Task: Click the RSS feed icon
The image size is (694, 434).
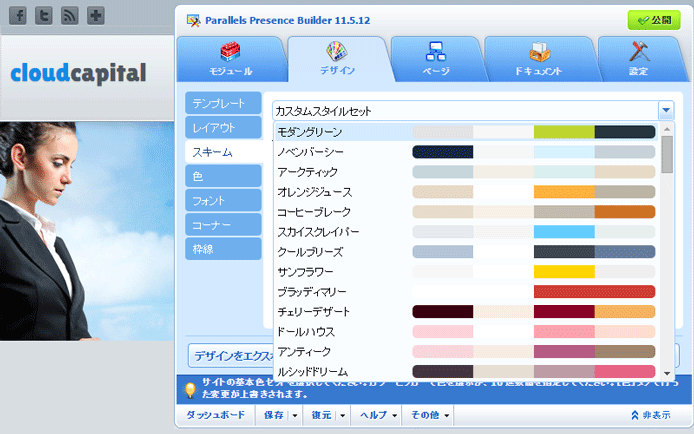Action: [x=70, y=16]
